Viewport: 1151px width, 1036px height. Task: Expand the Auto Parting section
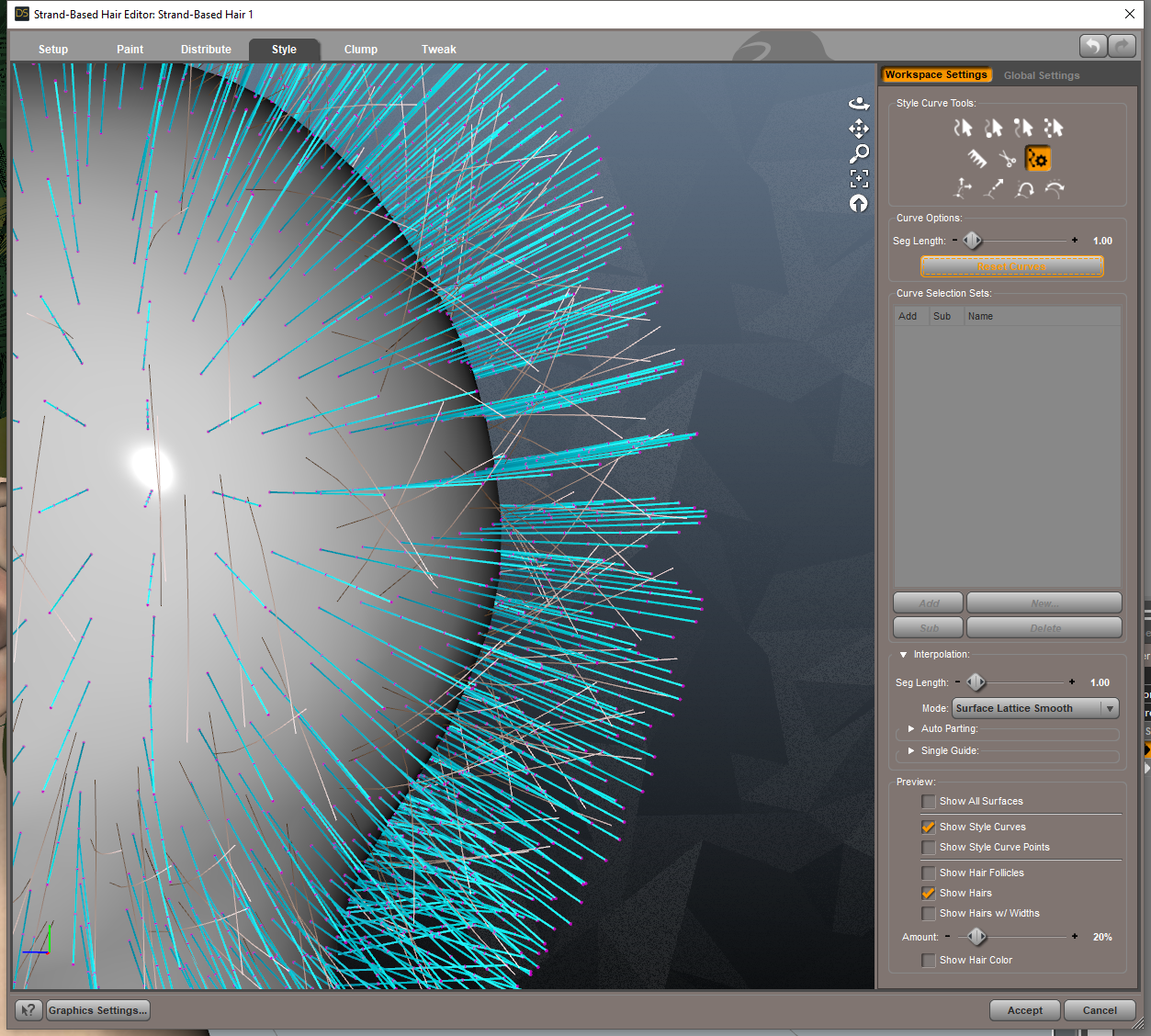911,728
